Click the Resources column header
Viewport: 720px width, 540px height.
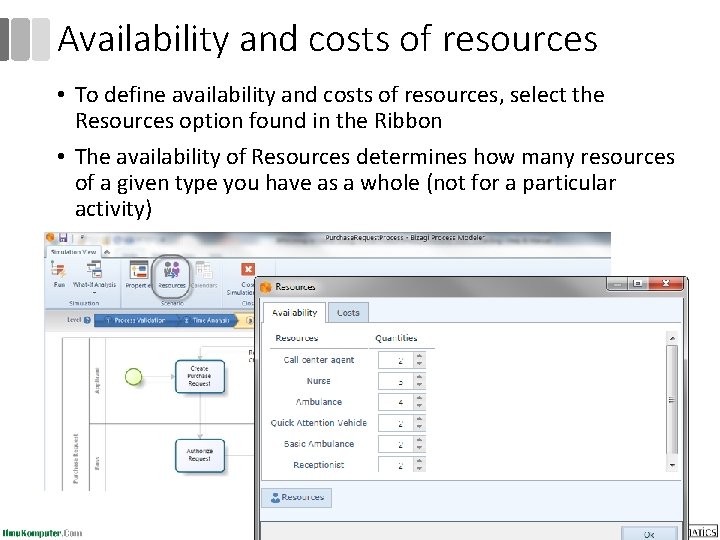297,338
